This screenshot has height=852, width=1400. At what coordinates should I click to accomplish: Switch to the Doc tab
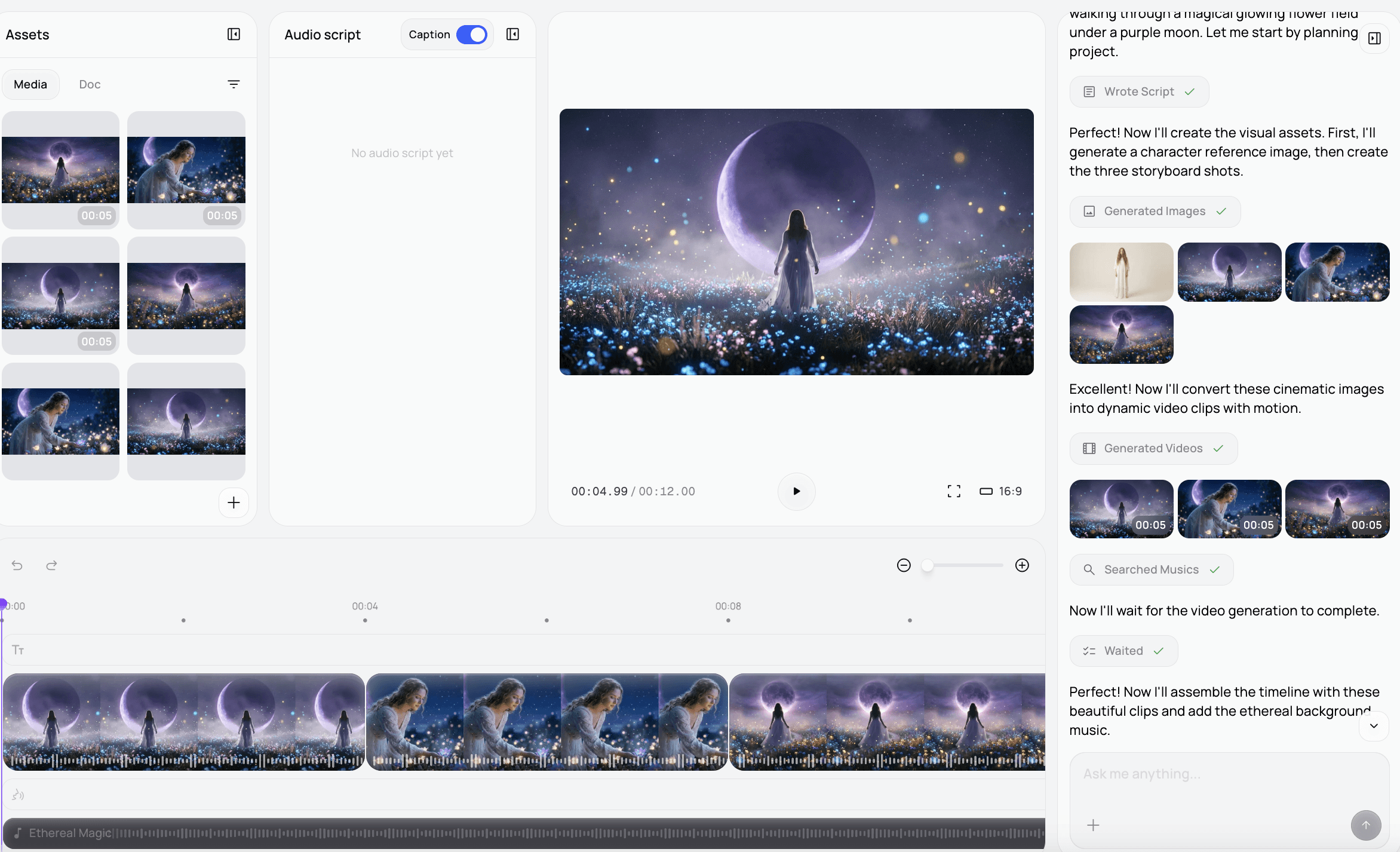90,84
